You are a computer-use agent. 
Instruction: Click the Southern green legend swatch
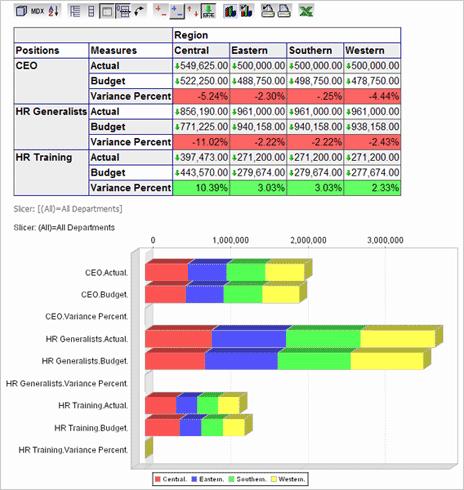coord(232,479)
